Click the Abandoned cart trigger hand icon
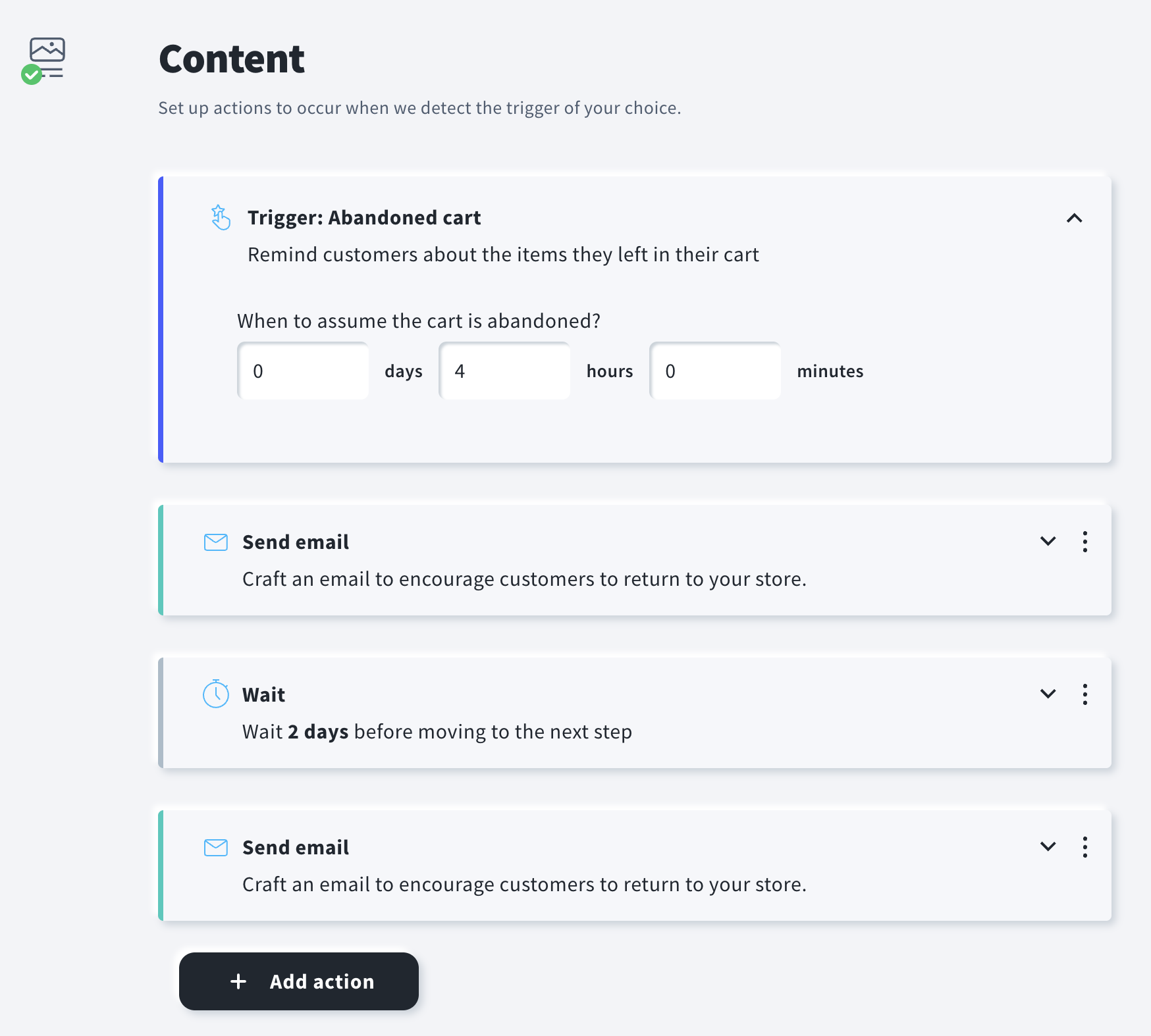Screen dimensions: 1151x1036 pos(221,217)
